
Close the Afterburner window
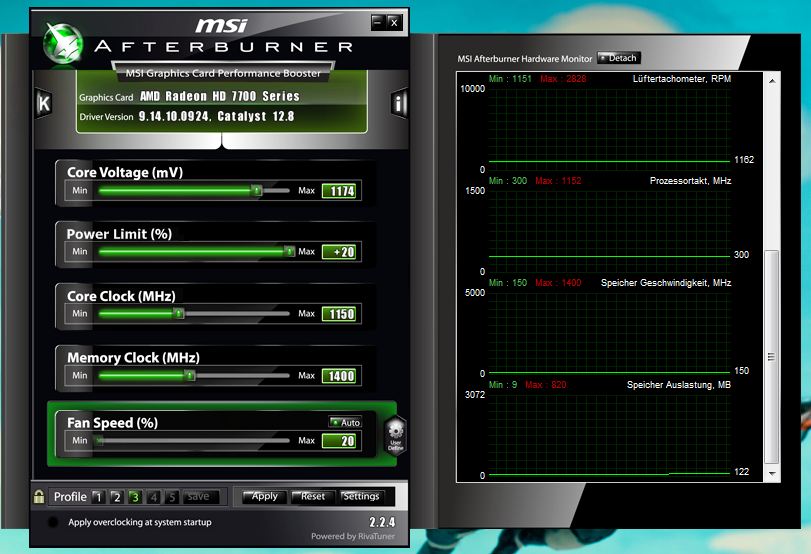(394, 22)
